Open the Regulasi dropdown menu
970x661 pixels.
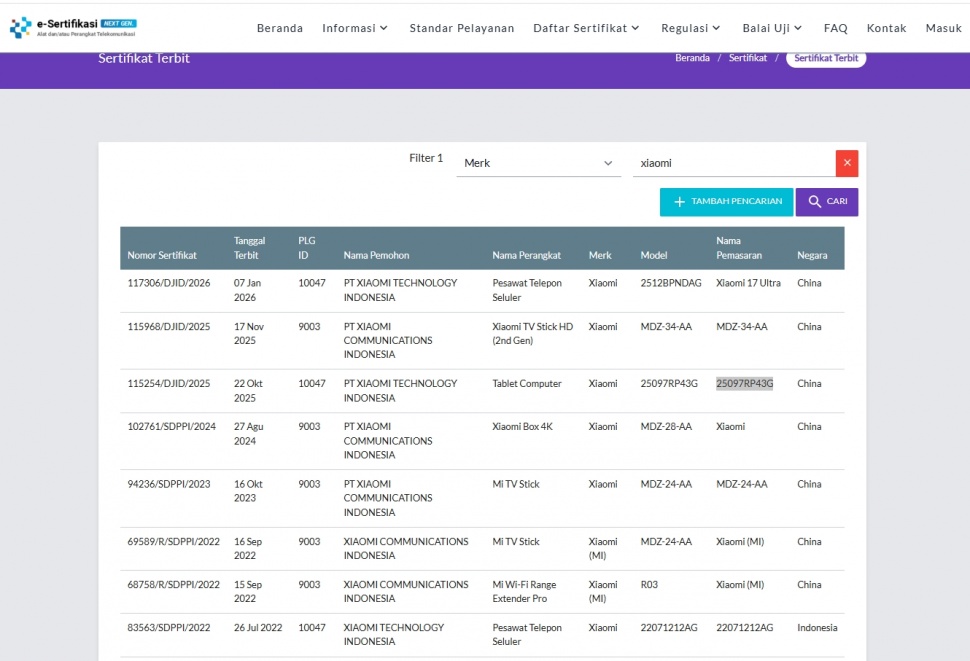coord(691,28)
